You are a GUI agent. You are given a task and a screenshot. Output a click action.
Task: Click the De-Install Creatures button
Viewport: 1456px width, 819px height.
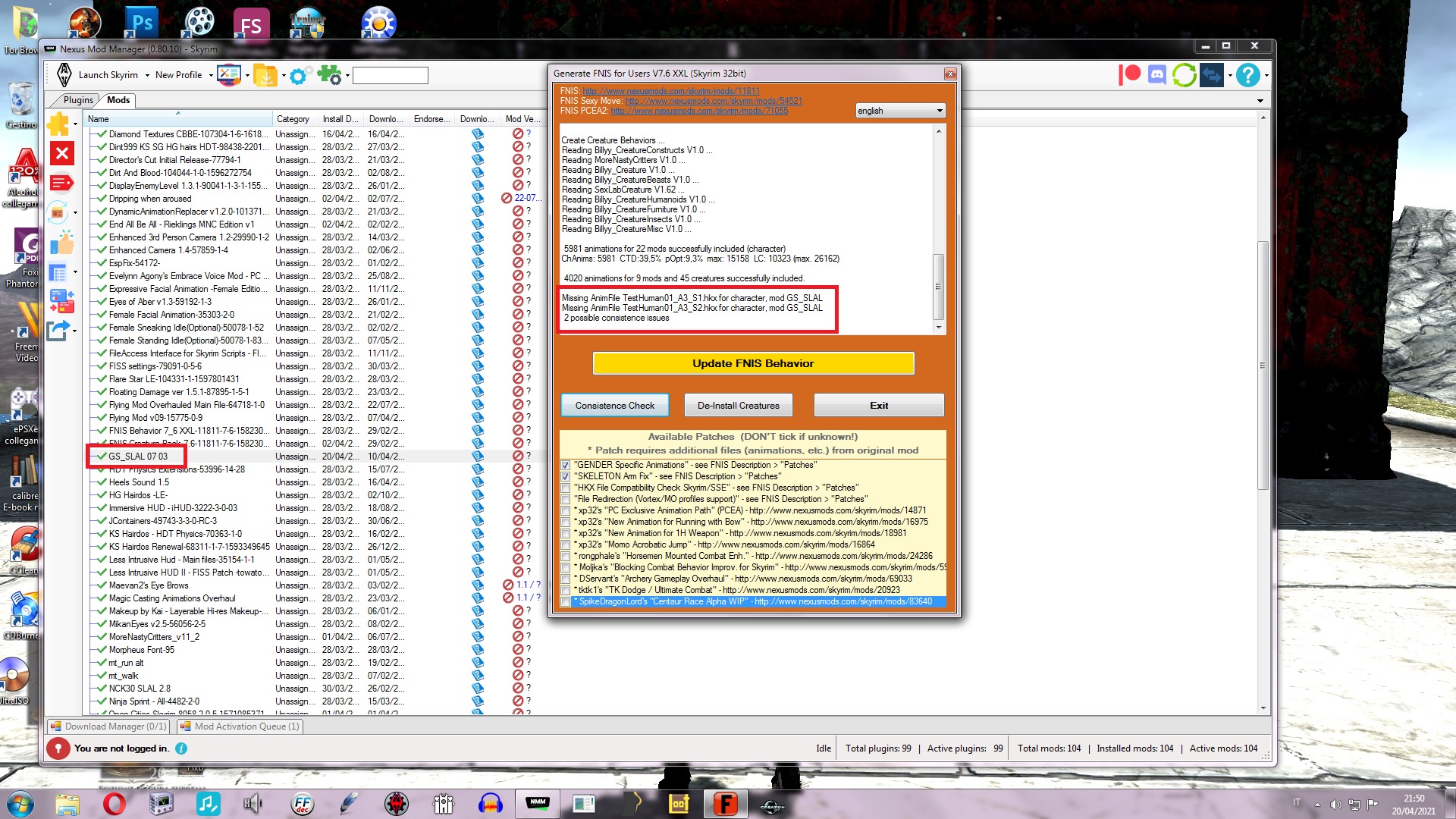point(739,406)
